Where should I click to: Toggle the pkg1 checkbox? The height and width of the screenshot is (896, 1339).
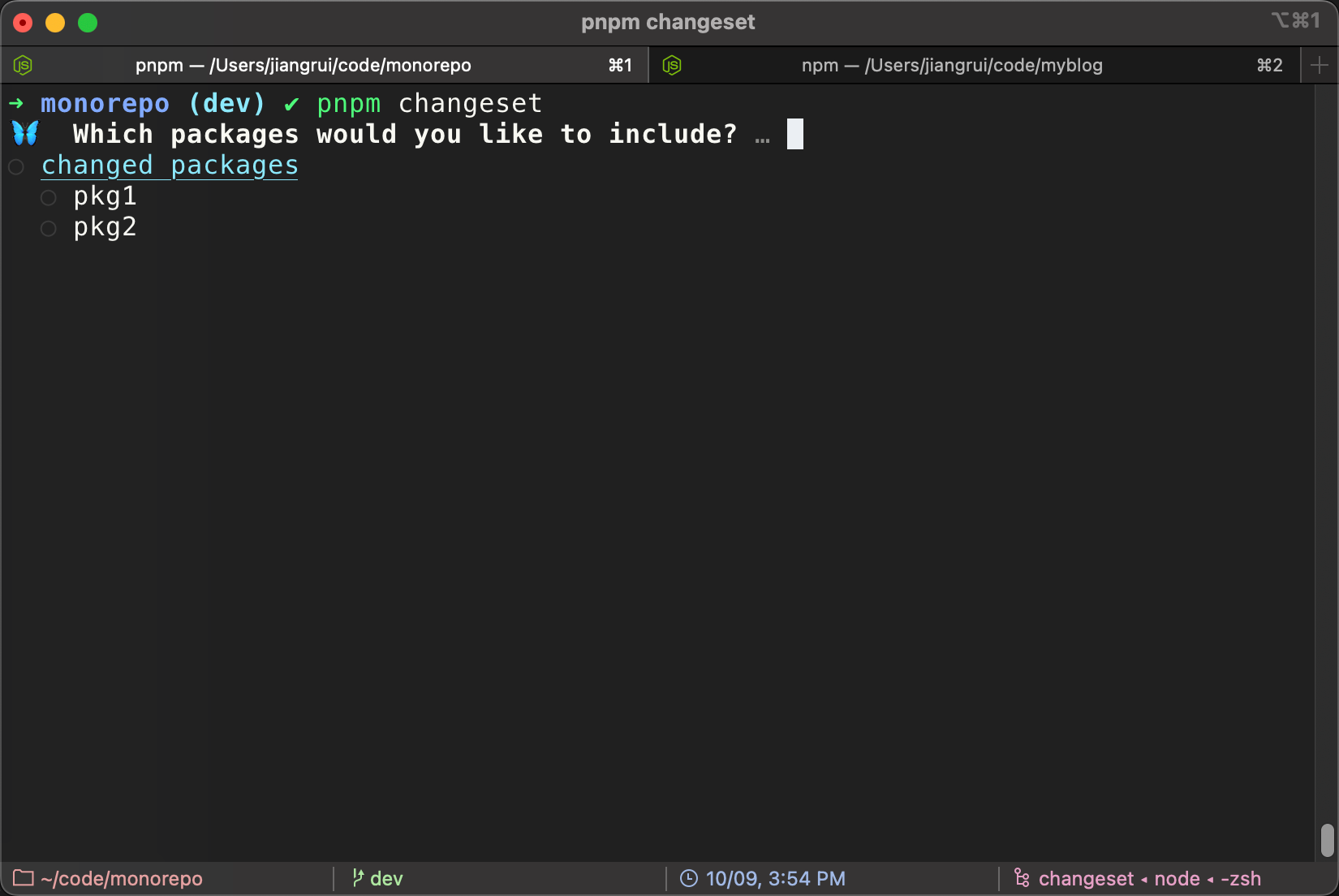click(x=49, y=197)
